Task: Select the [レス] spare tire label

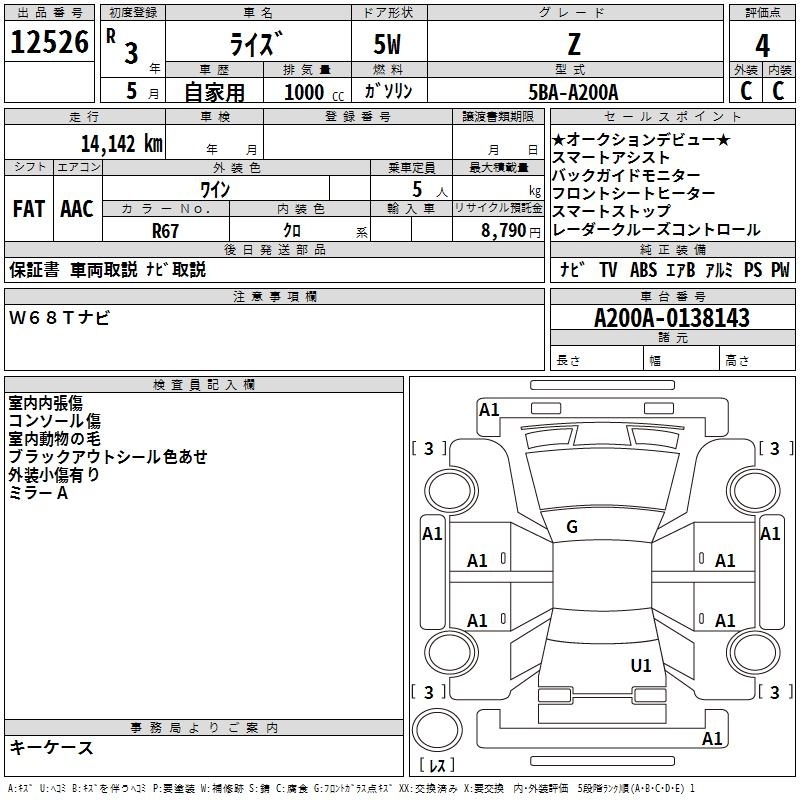Action: [x=437, y=765]
